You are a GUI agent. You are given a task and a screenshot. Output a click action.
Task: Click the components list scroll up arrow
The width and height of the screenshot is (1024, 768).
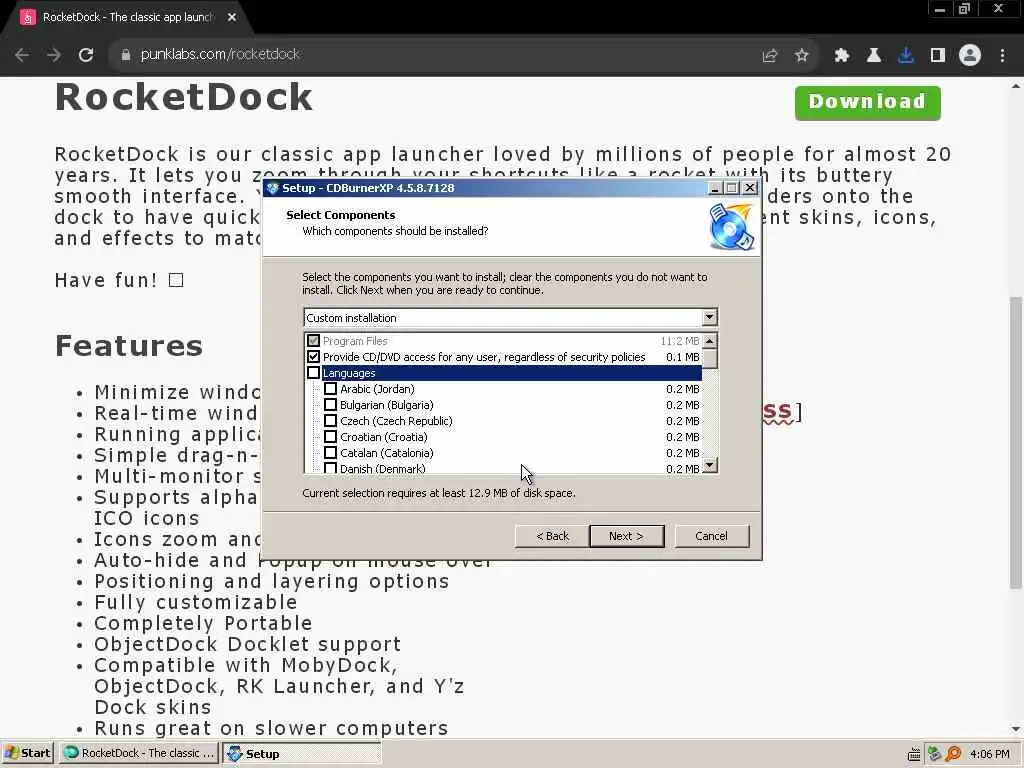[710, 341]
